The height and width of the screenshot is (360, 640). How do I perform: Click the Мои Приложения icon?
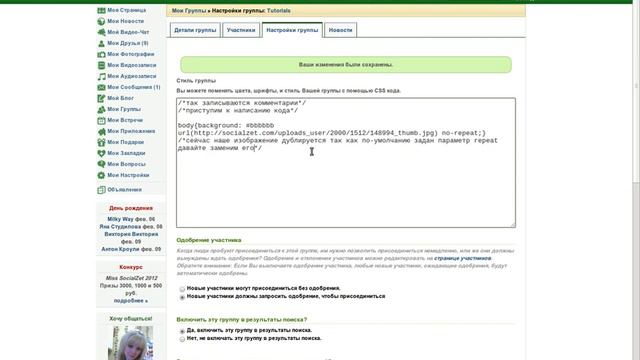(101, 131)
